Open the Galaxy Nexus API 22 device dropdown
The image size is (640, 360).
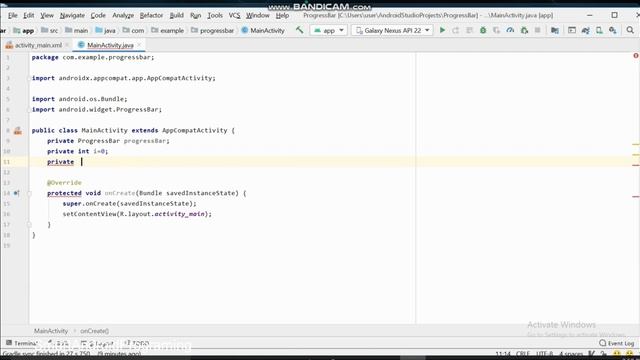392,30
